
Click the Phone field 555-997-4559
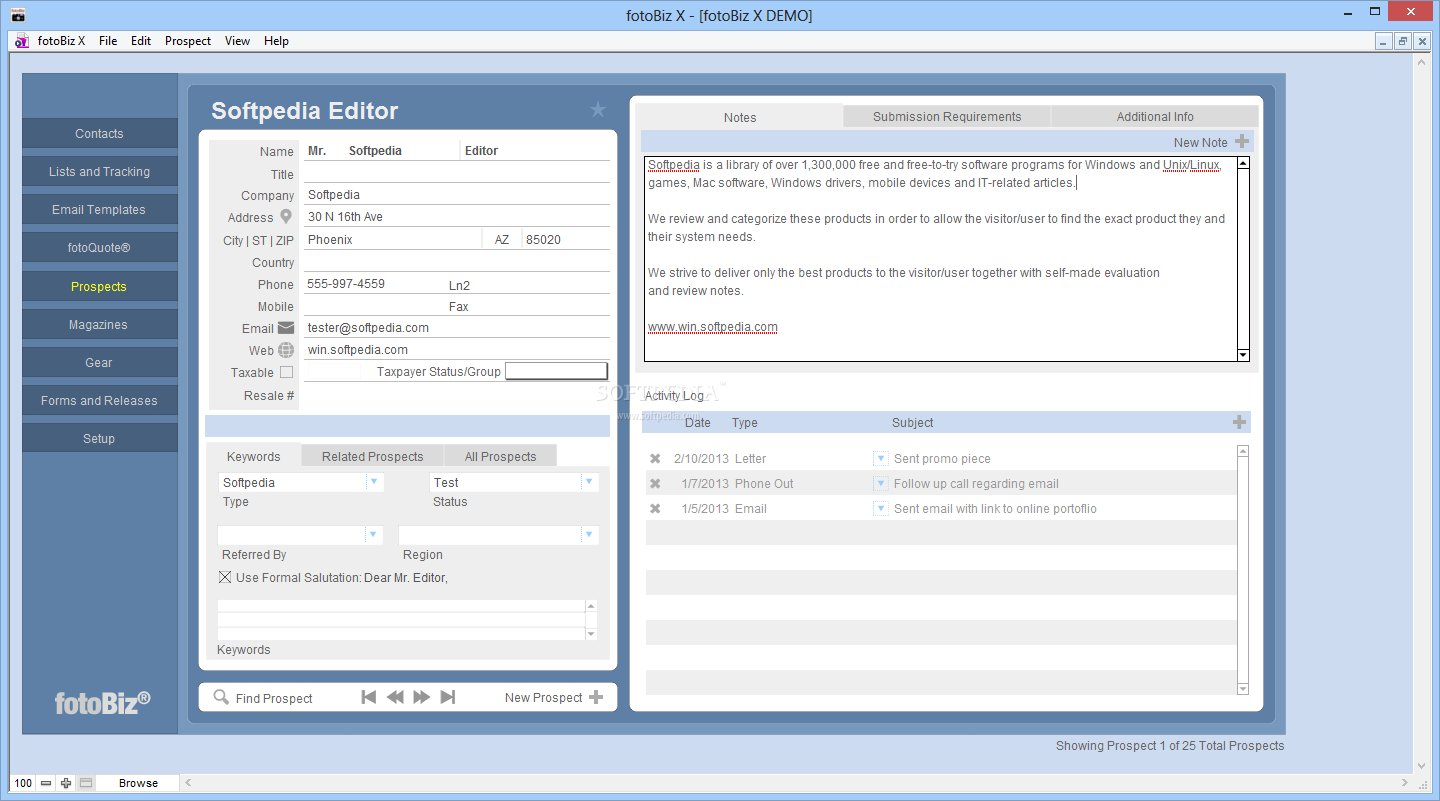pos(374,284)
